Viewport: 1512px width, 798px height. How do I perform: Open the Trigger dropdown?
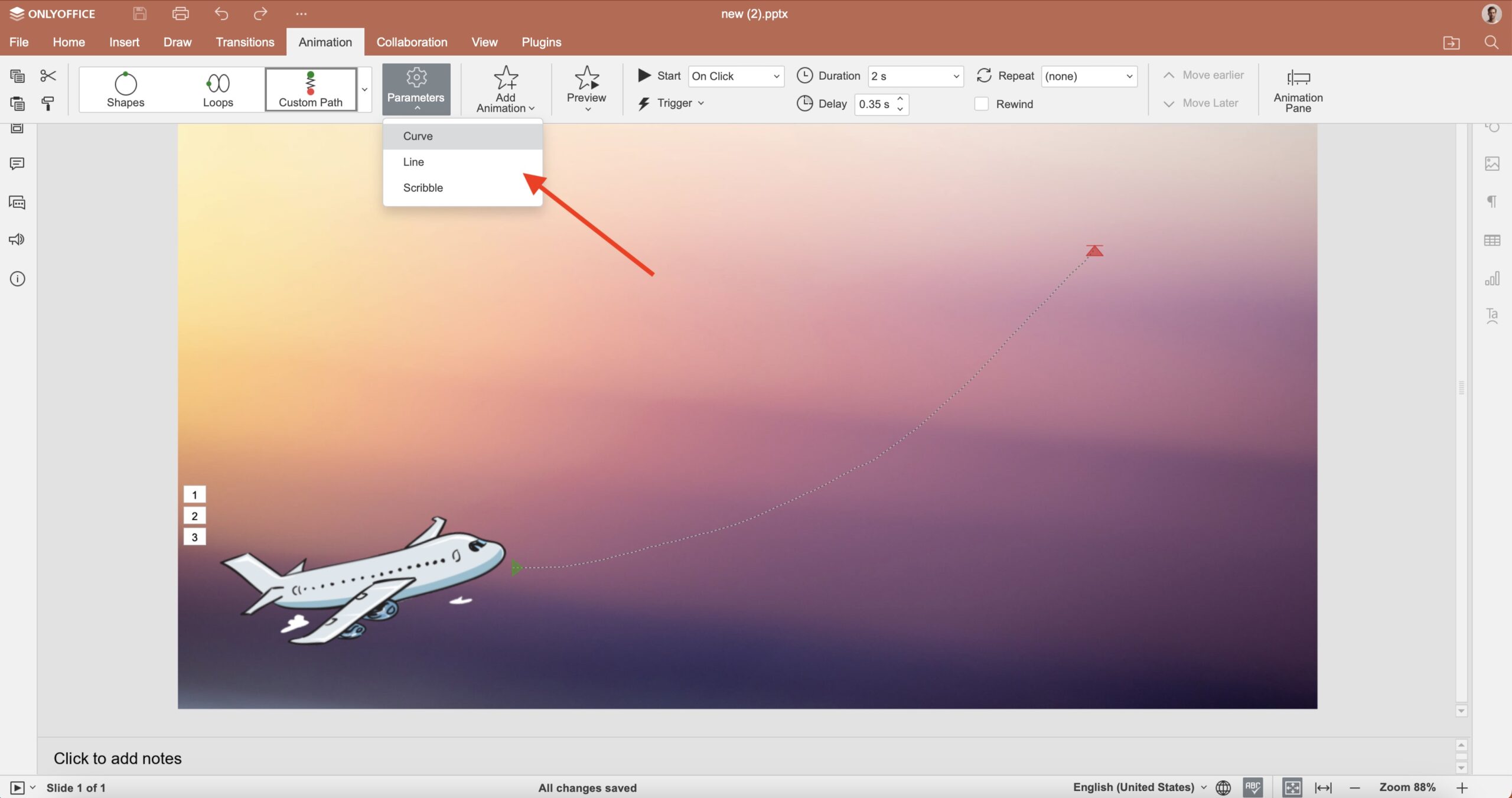point(671,103)
